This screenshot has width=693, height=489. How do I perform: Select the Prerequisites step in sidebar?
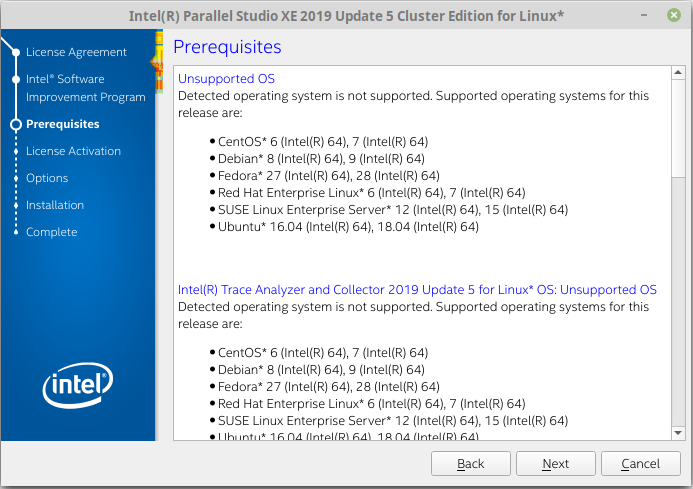tap(62, 125)
